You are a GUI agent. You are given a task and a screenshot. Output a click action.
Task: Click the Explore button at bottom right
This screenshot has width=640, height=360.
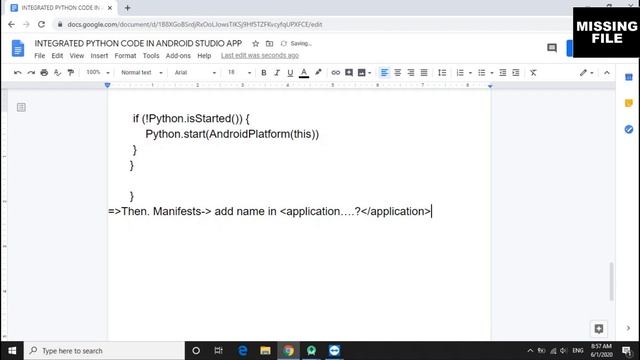coord(599,329)
